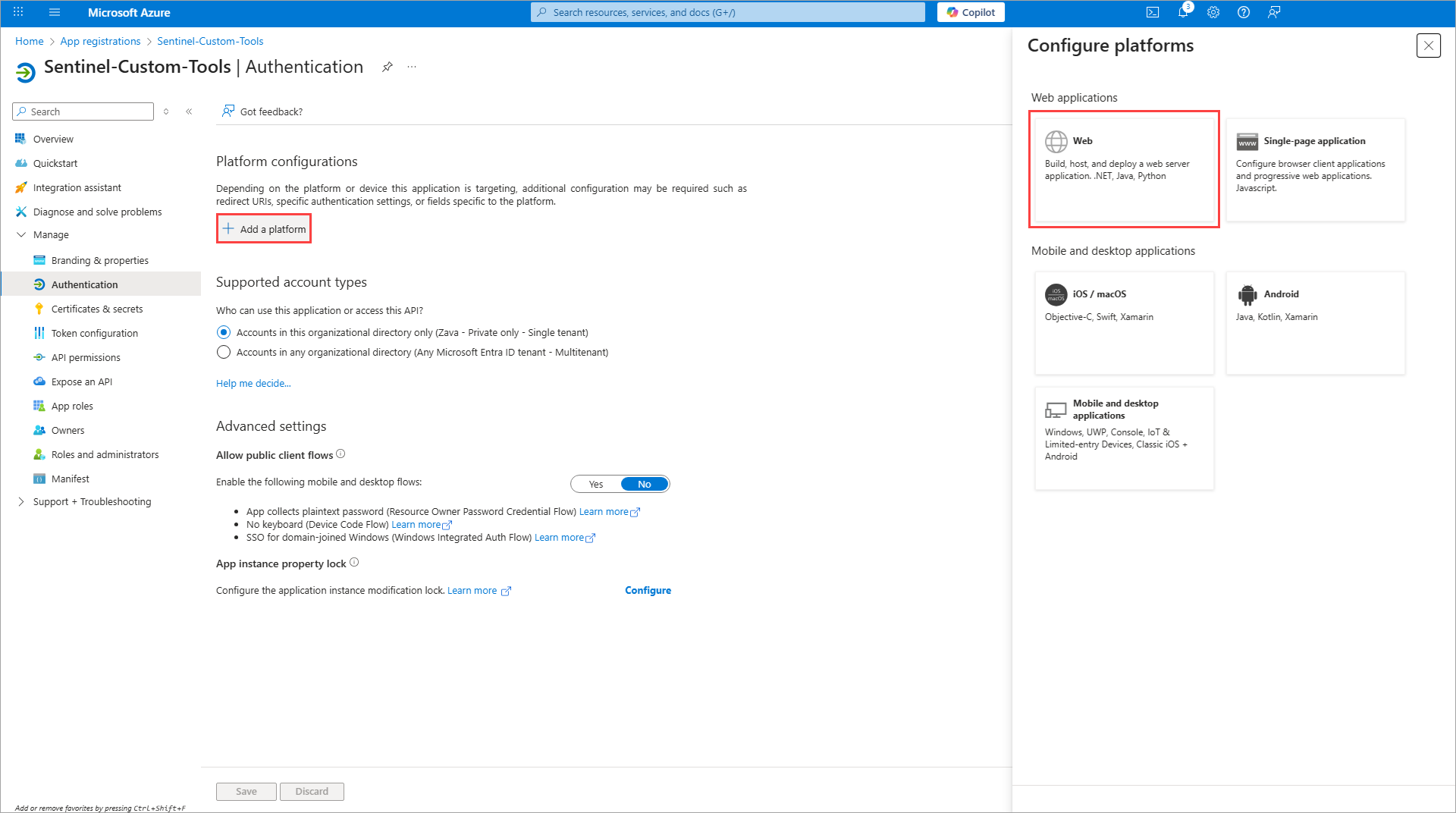Close the Configure platforms panel
This screenshot has width=1456, height=813.
point(1428,46)
